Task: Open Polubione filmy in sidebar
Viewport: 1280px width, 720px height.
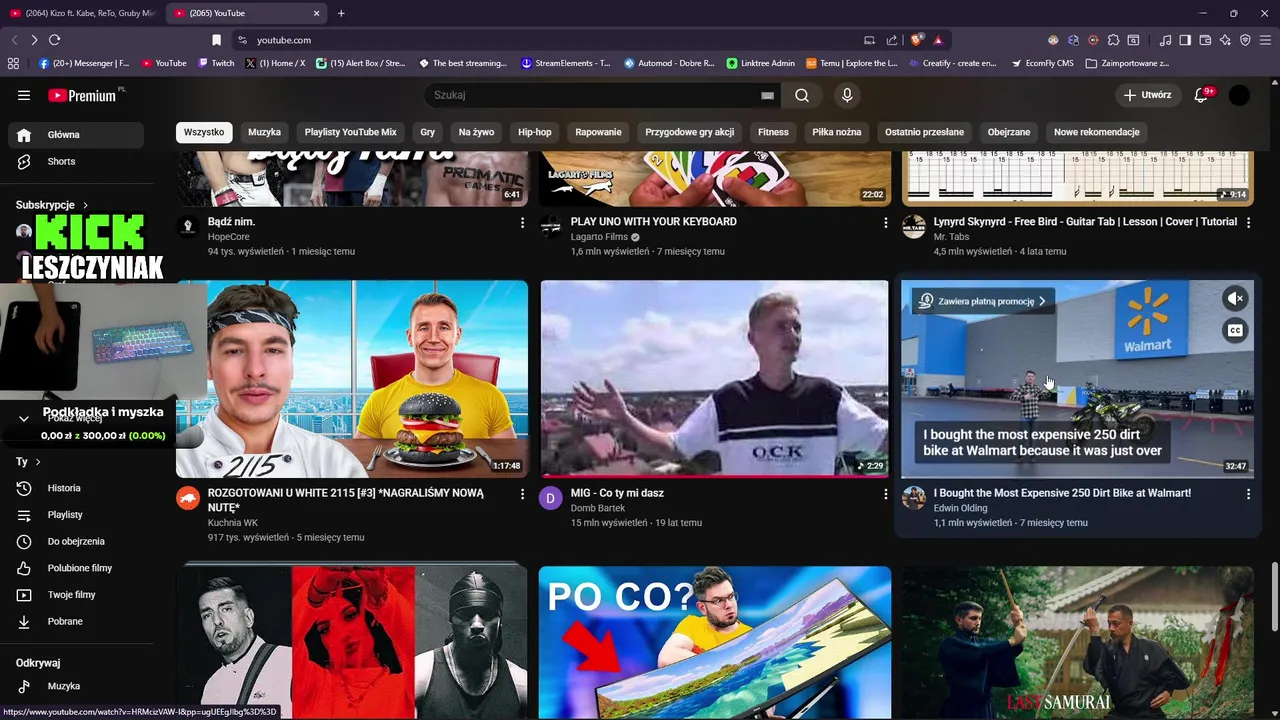Action: (76, 568)
